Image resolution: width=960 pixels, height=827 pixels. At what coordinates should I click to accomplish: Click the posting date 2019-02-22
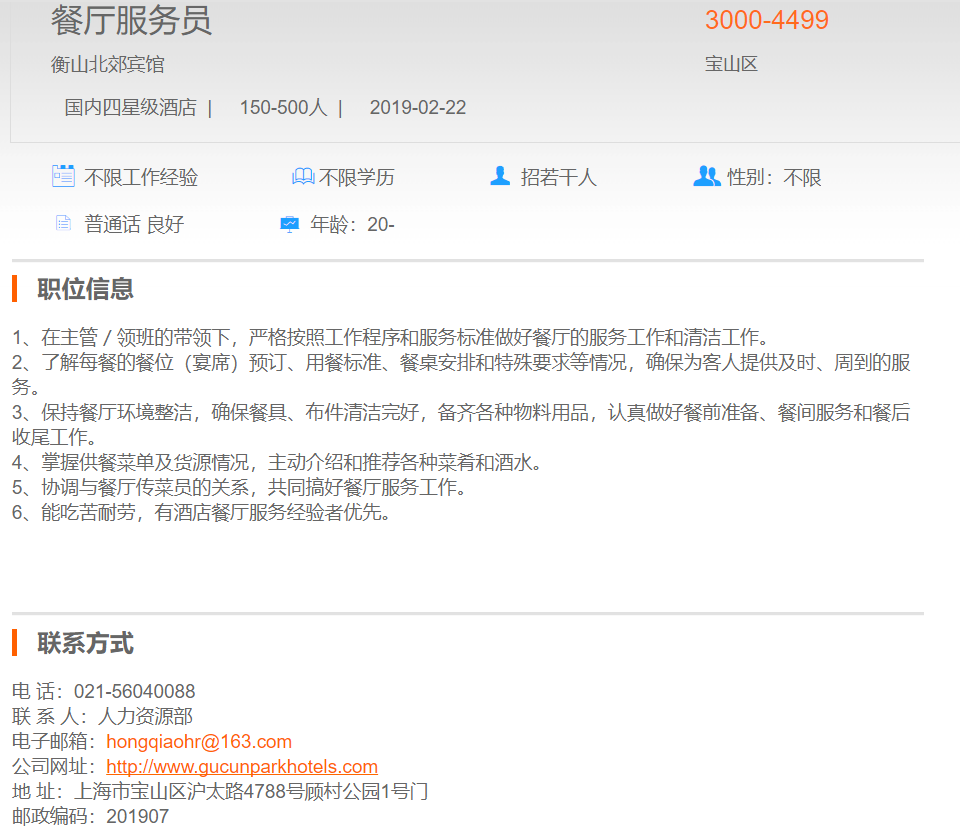point(417,108)
